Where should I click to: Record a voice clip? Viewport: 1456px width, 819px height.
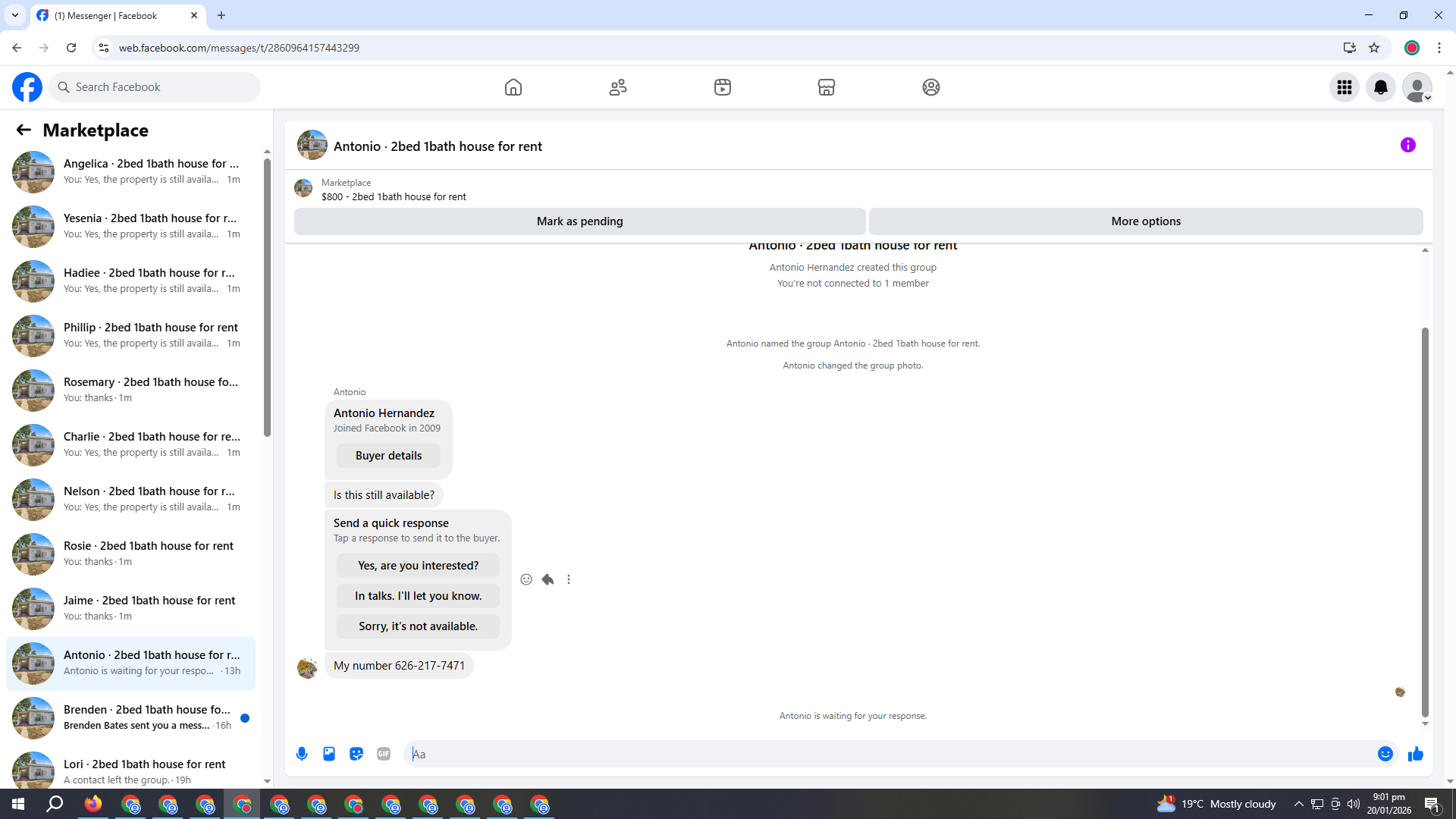302,754
